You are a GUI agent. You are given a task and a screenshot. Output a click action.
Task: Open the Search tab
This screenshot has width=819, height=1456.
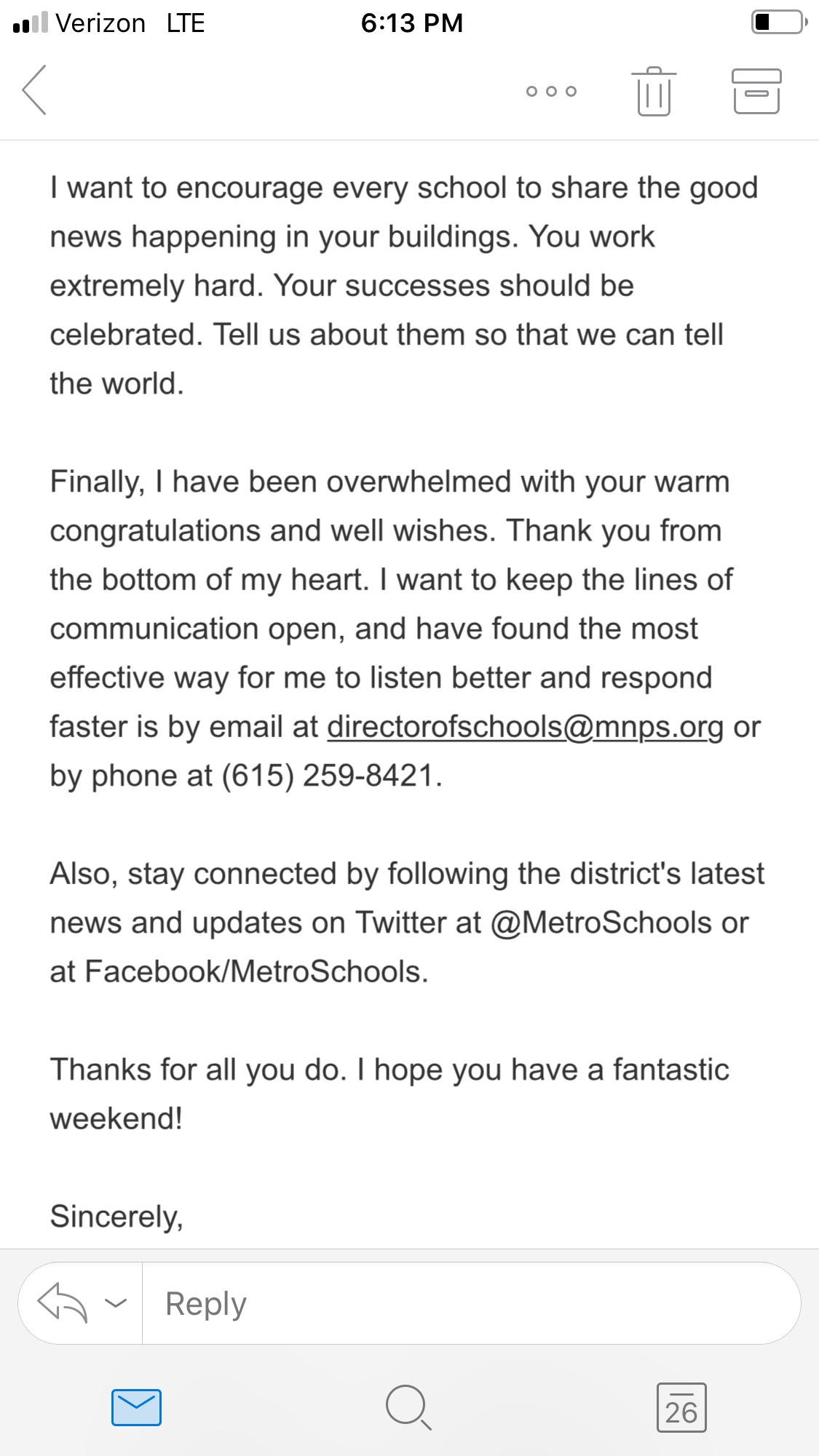[408, 1407]
